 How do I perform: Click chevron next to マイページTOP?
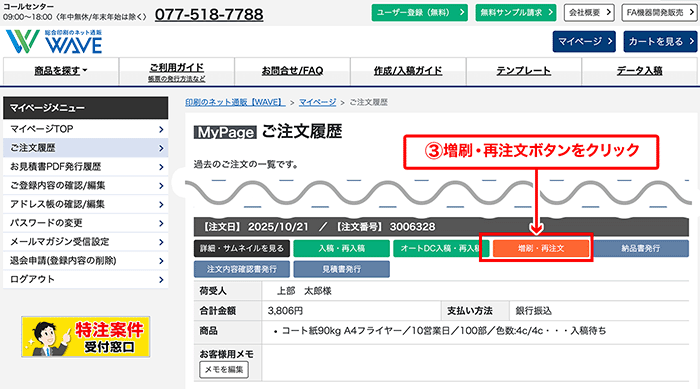(x=161, y=130)
